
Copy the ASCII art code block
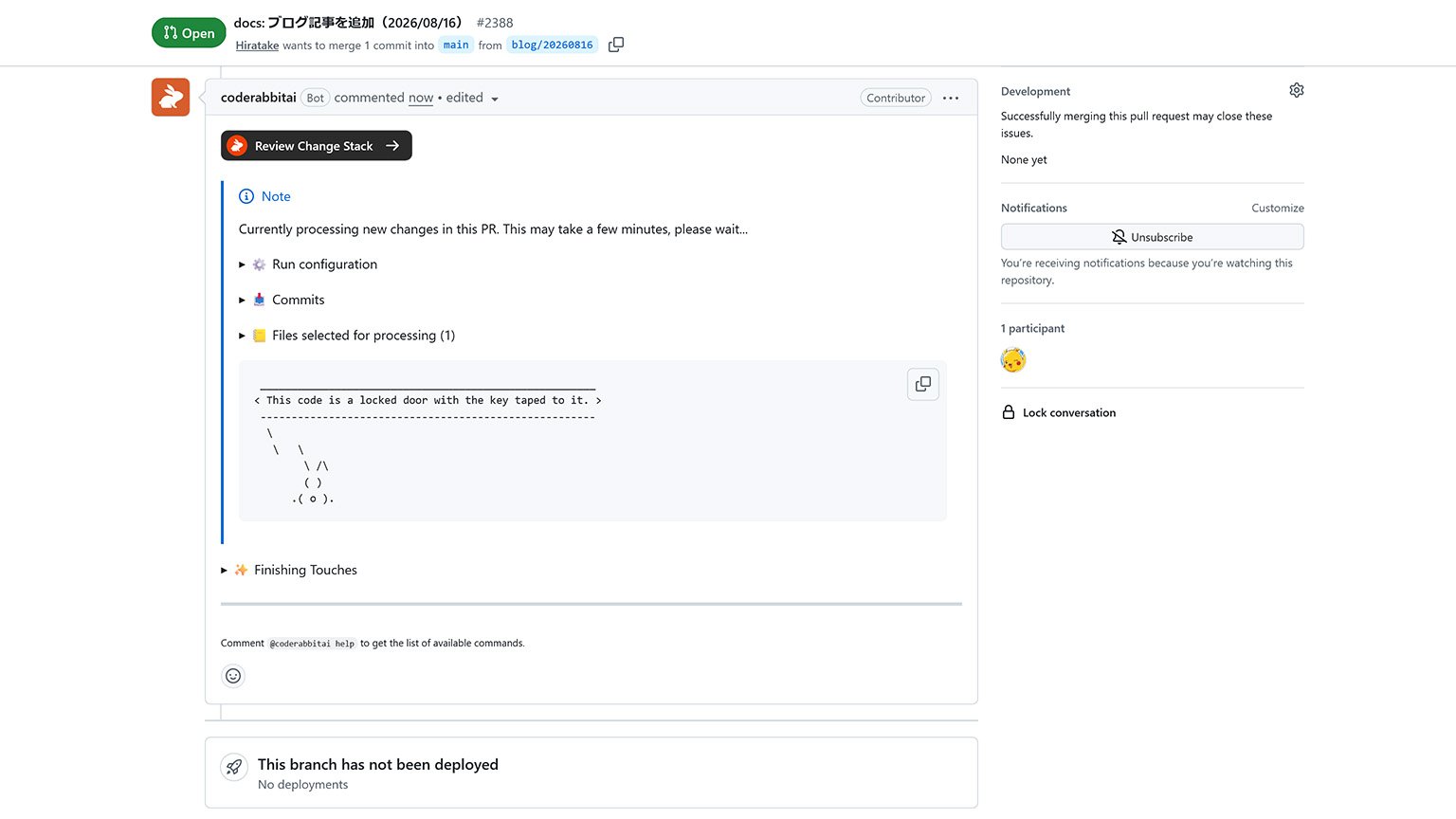click(922, 384)
